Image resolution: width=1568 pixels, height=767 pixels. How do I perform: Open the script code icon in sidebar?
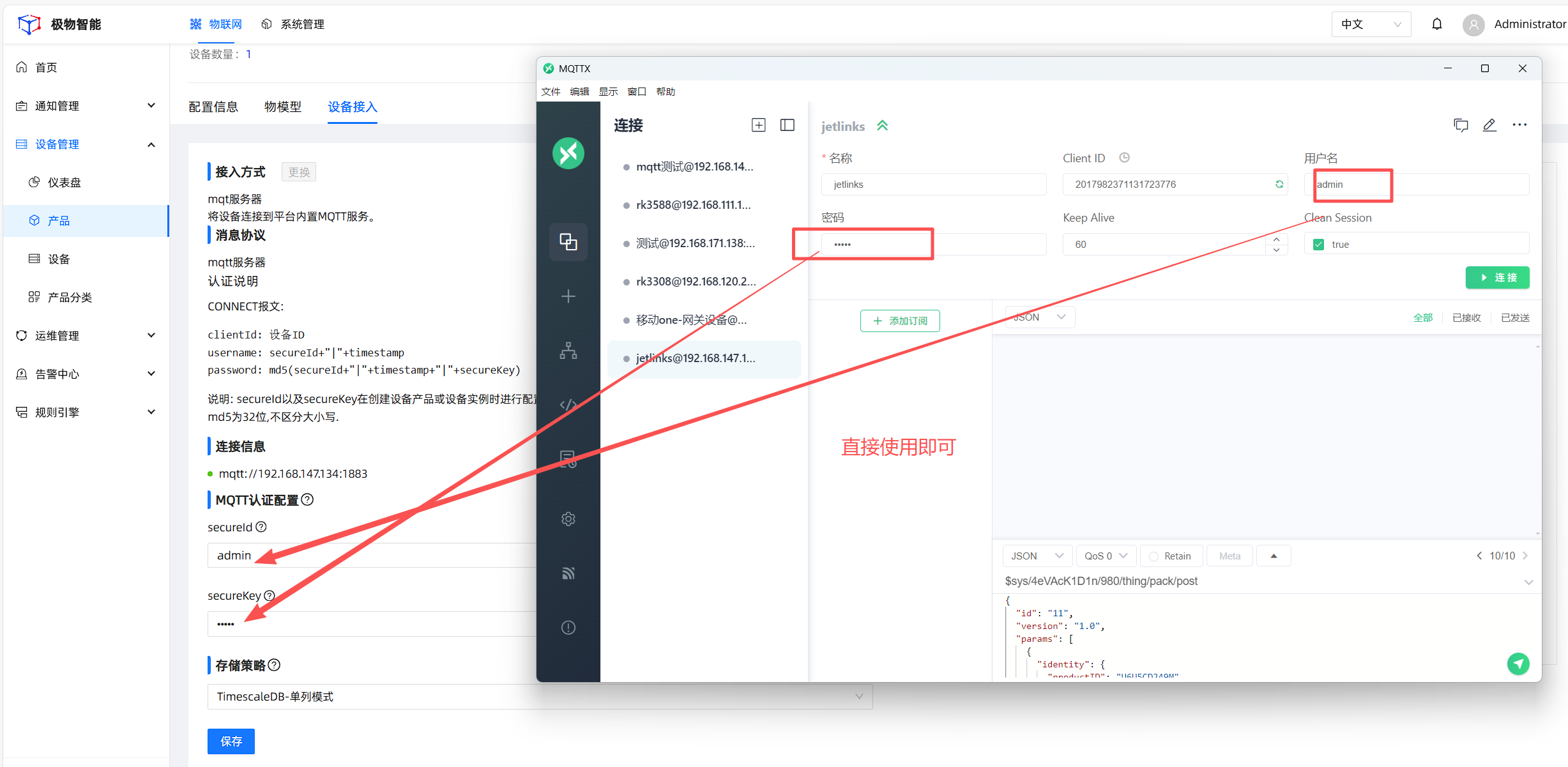(x=568, y=405)
